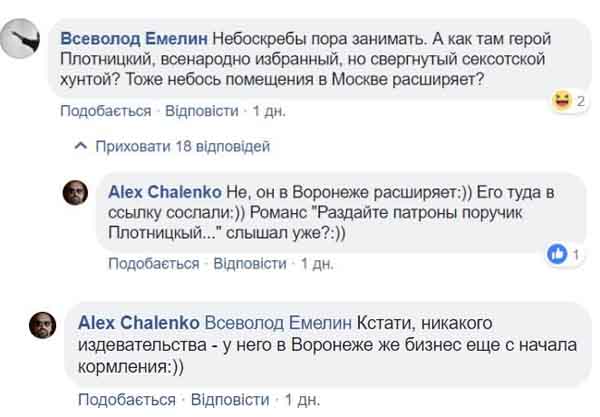Open Alex Chalenko's name link on last comment
This screenshot has width=600, height=417.
coord(137,321)
